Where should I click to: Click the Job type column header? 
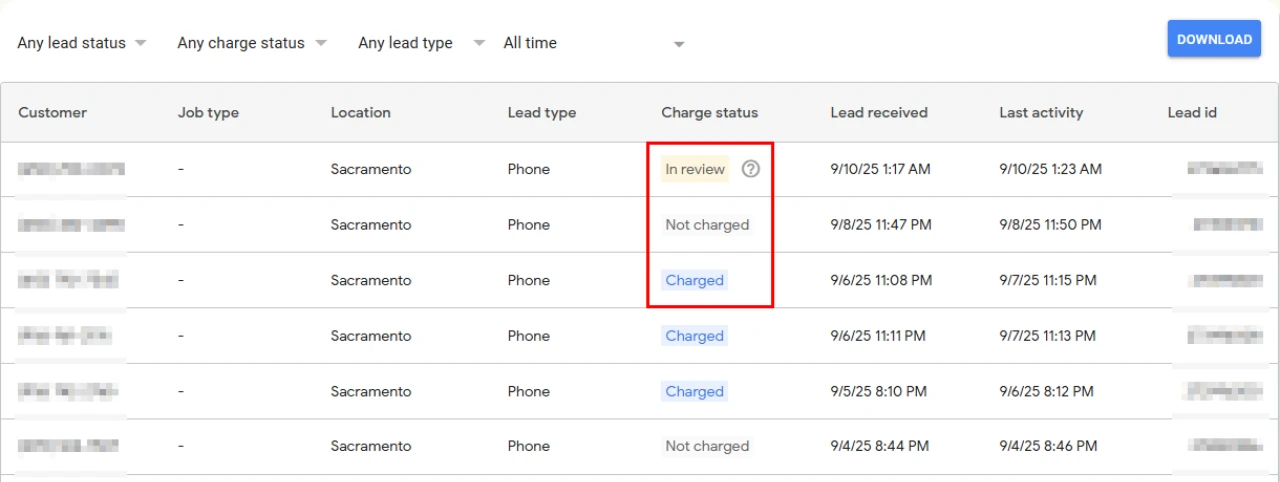pos(208,113)
